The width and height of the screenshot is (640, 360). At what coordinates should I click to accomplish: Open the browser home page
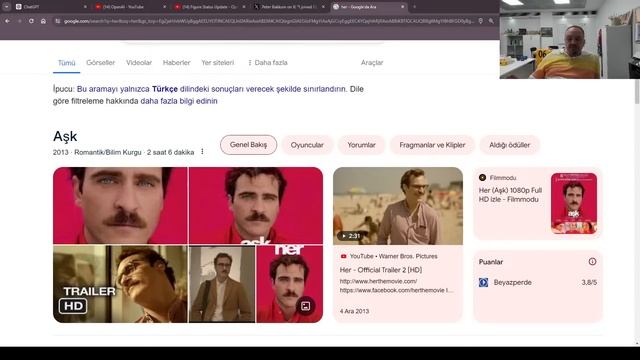tap(43, 21)
